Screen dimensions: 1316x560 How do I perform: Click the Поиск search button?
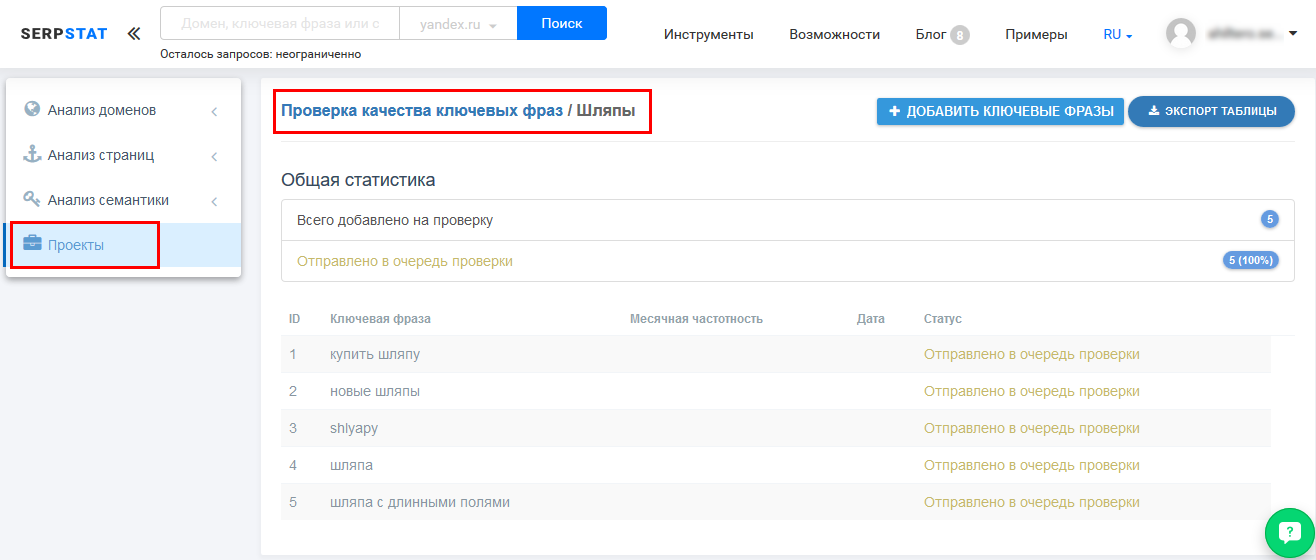[x=561, y=23]
